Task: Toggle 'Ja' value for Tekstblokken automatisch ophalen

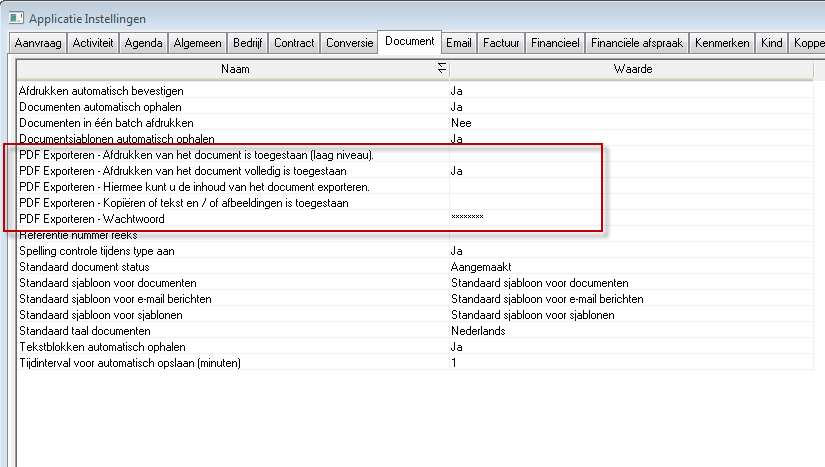Action: 456,347
